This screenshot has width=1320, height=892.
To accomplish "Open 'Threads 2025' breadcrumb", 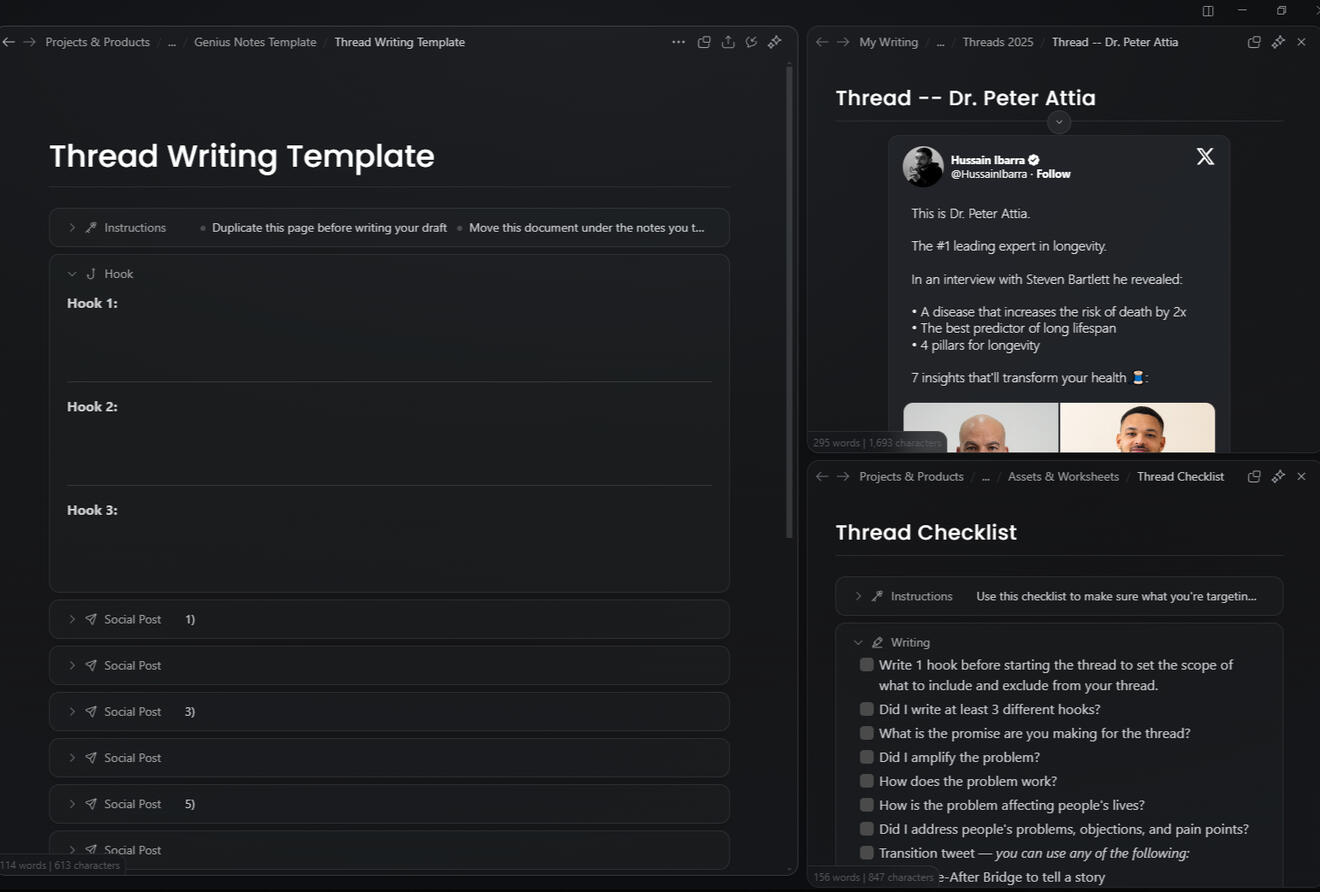I will (998, 42).
